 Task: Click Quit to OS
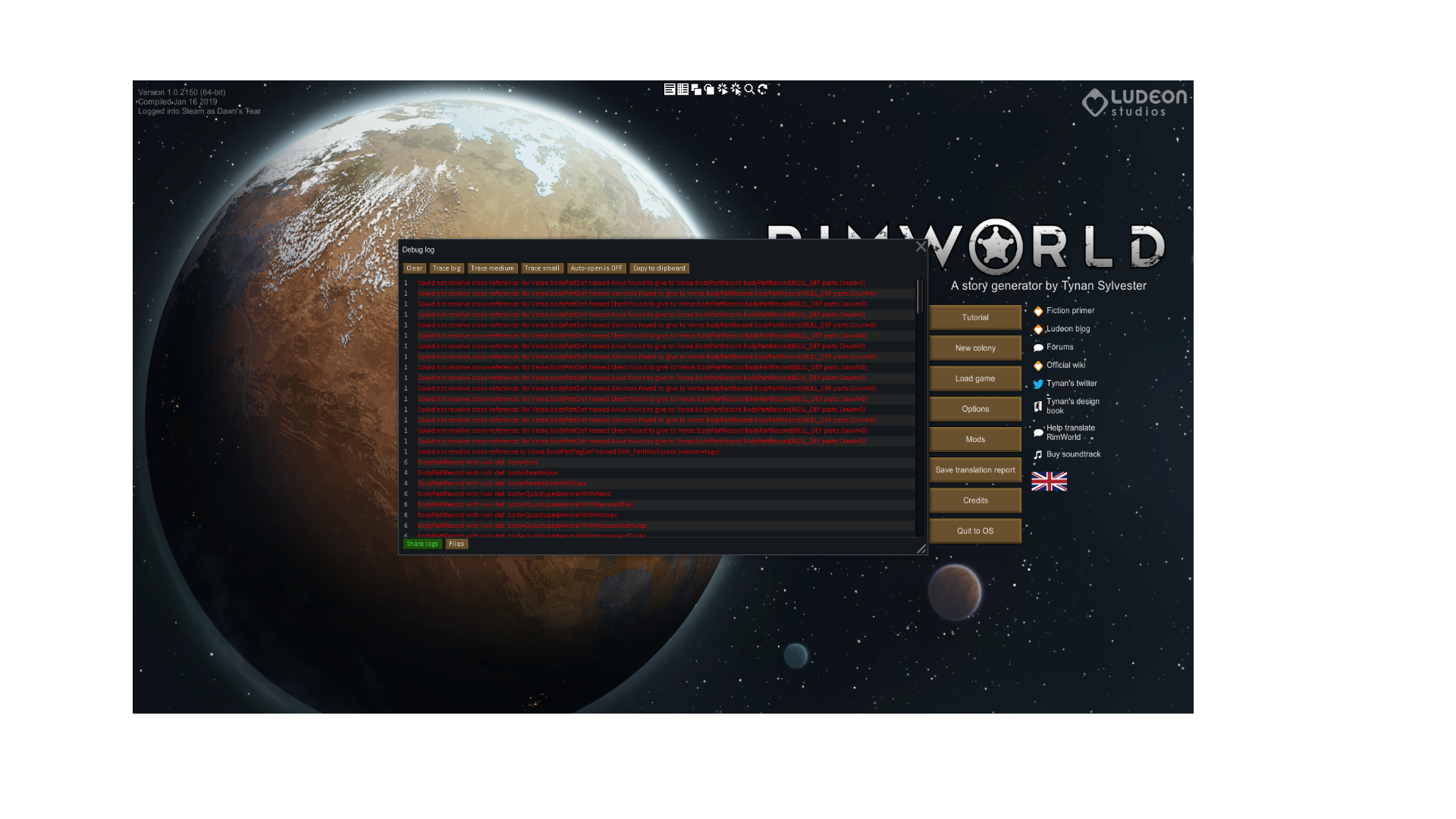(975, 531)
